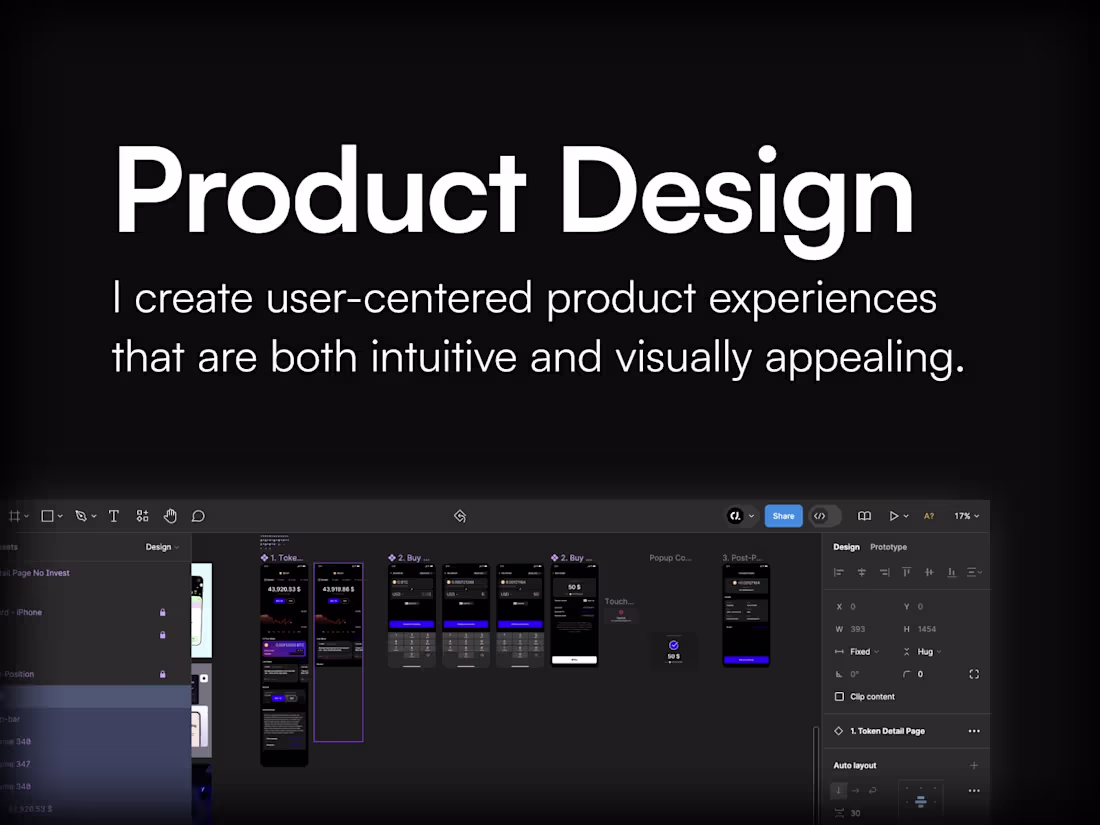Lock the iPhone layer in the sidebar
This screenshot has width=1100, height=825.
162,613
